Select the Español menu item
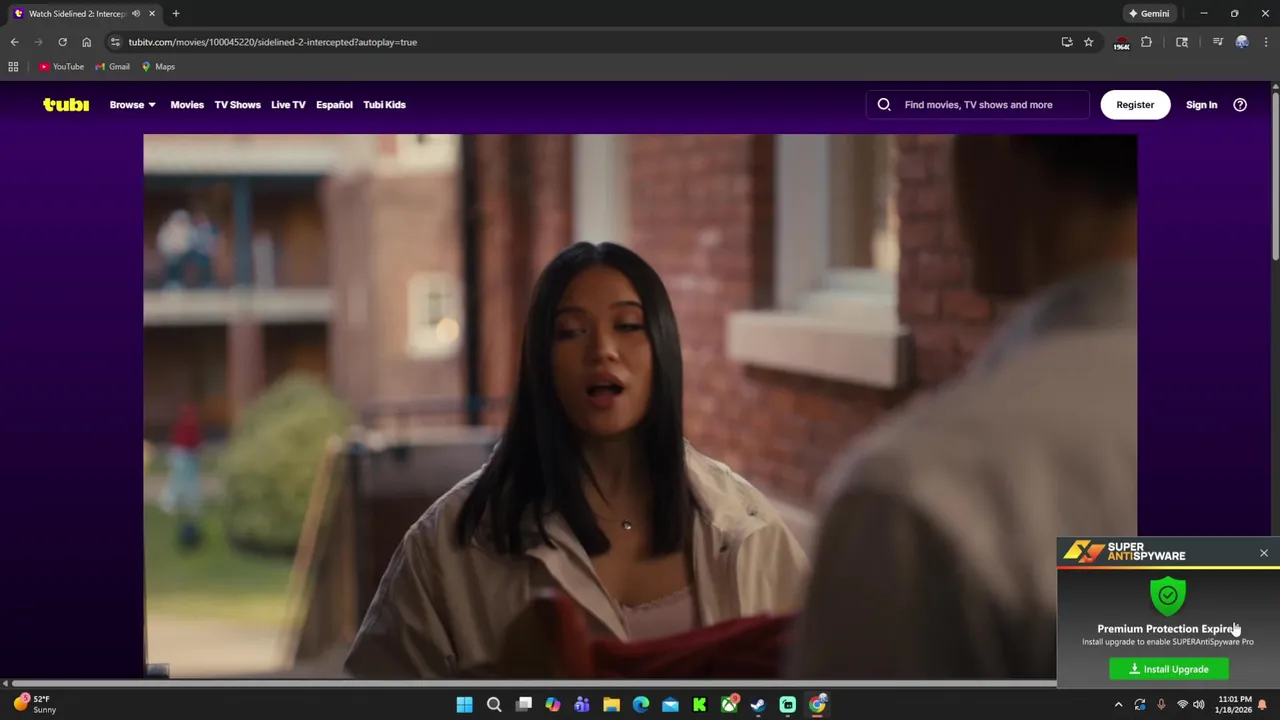This screenshot has height=720, width=1280. click(334, 104)
